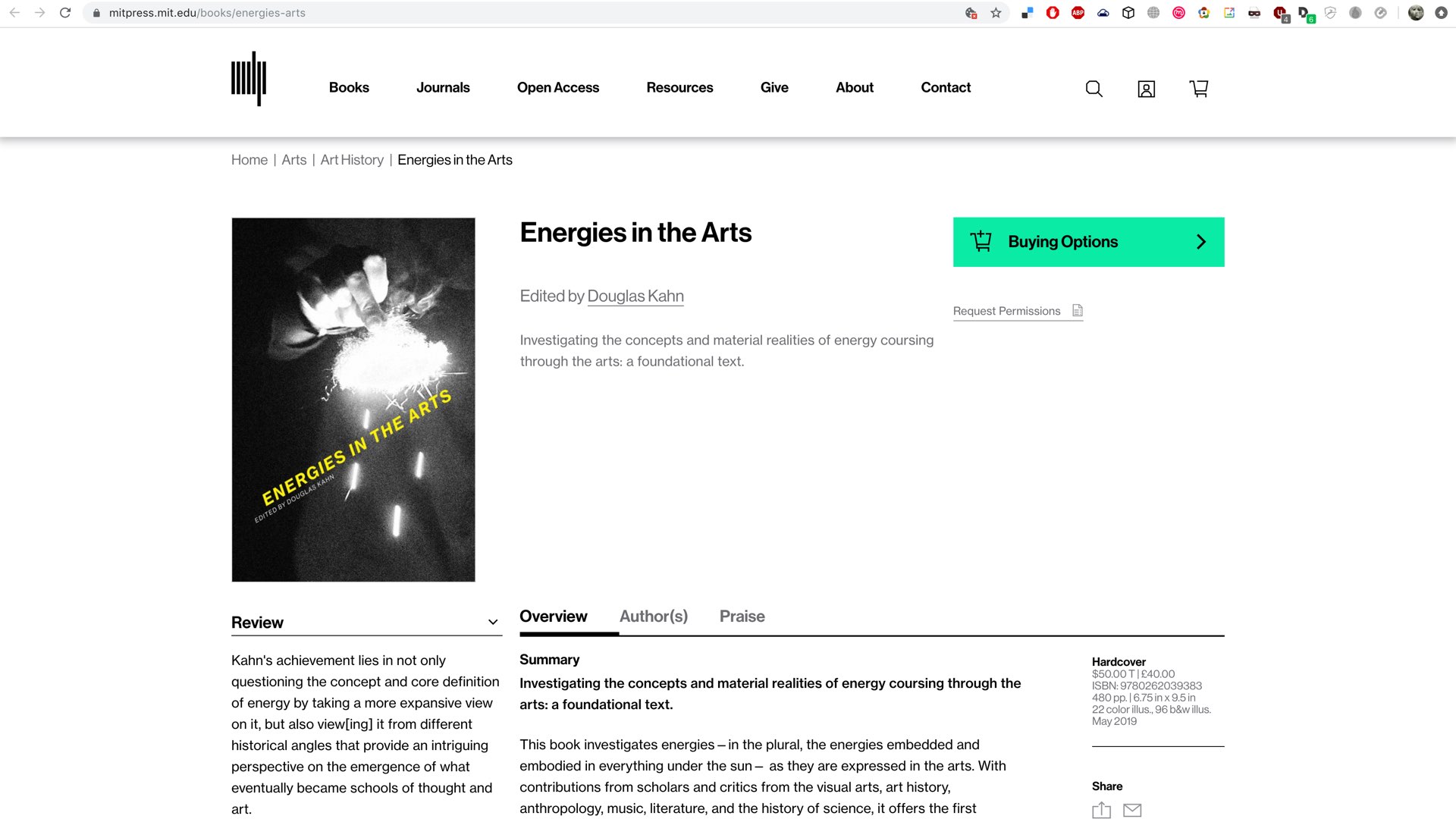Expand Buying Options arrow

click(x=1201, y=242)
